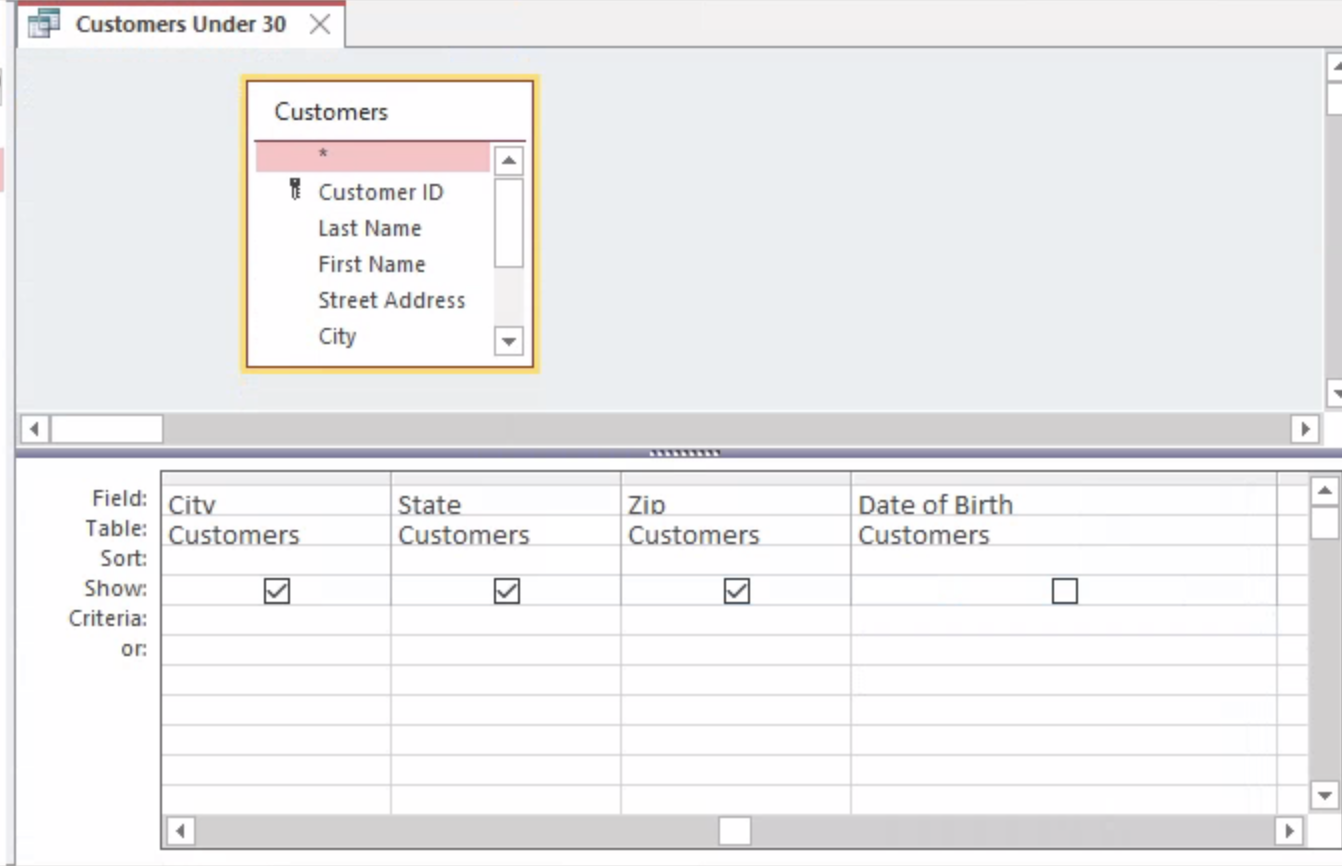Enable Show for the Date of Birth column
1342x866 pixels.
click(1064, 590)
